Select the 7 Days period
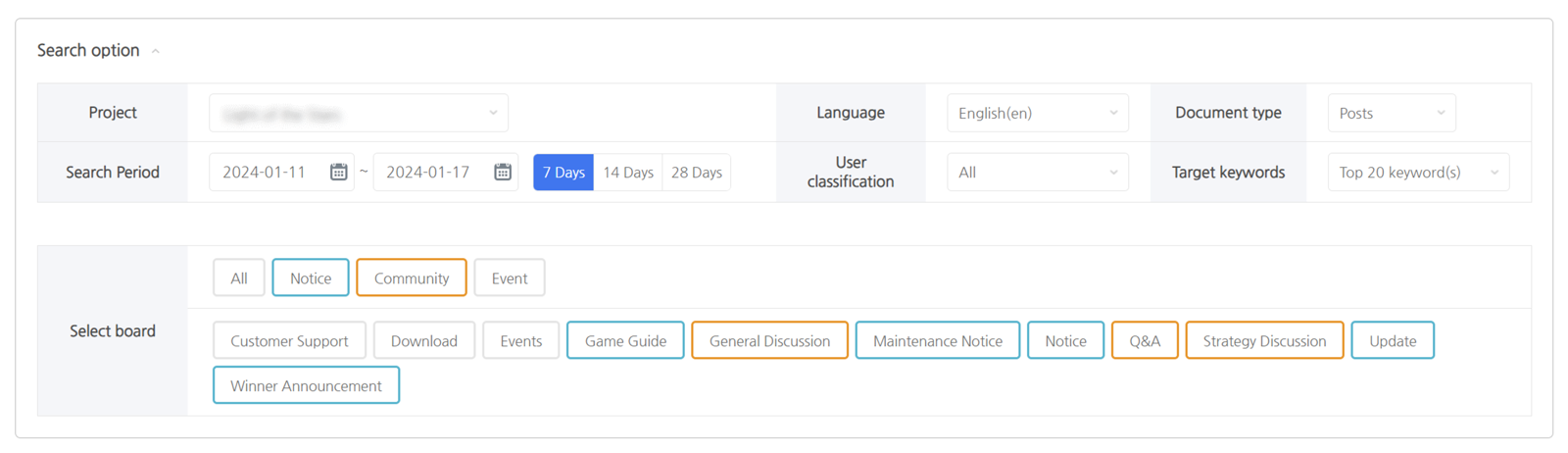 point(563,173)
